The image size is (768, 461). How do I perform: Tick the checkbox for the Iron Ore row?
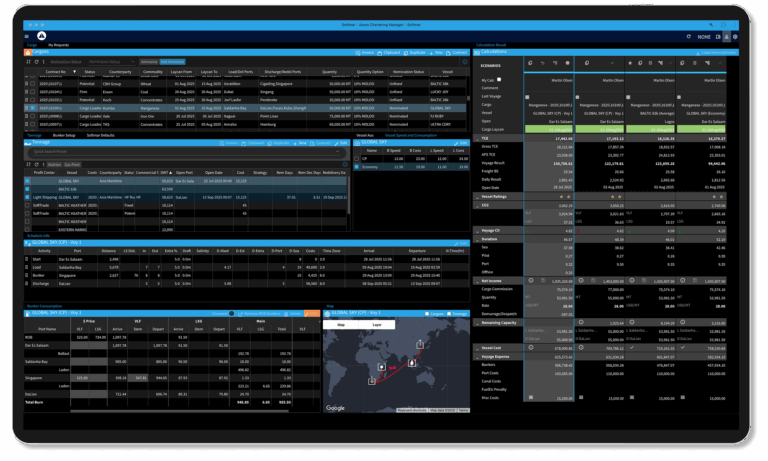32,116
